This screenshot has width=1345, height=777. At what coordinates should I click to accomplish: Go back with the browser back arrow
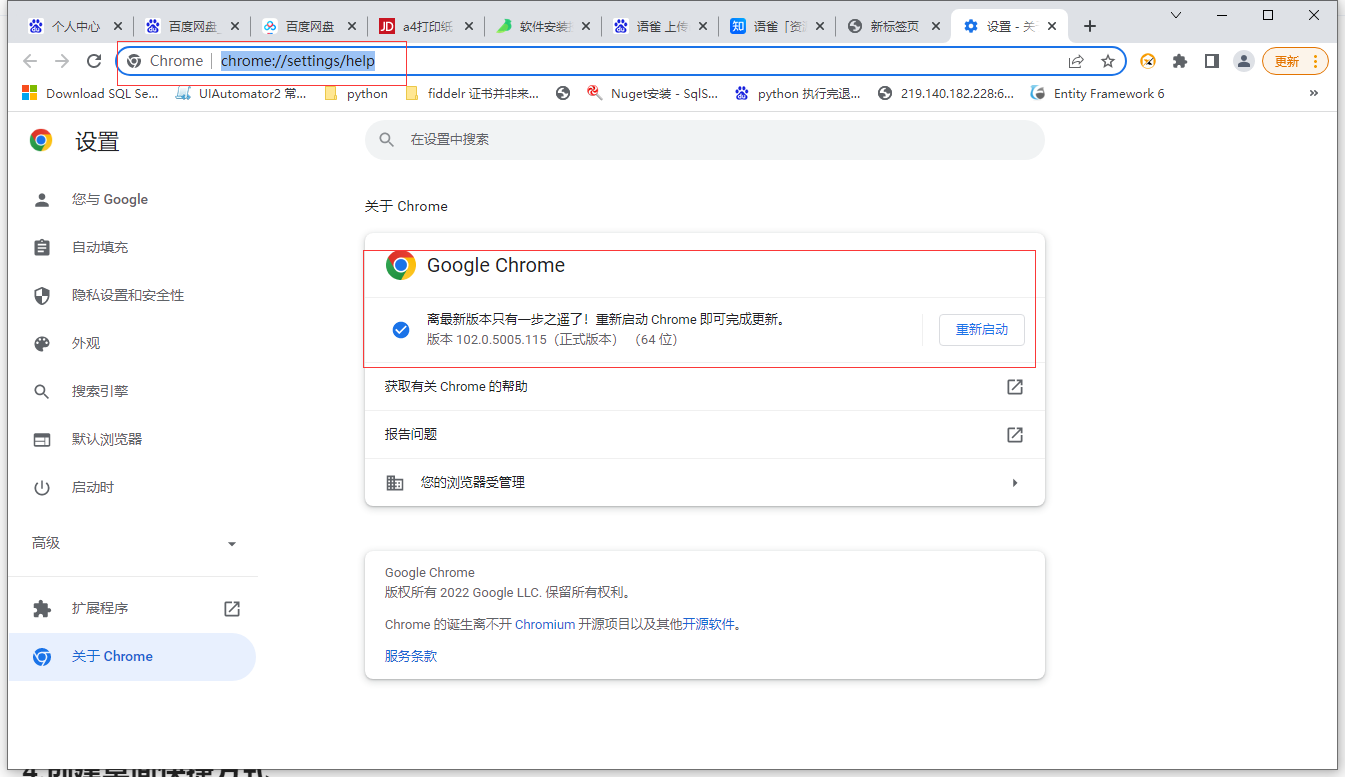[x=30, y=61]
